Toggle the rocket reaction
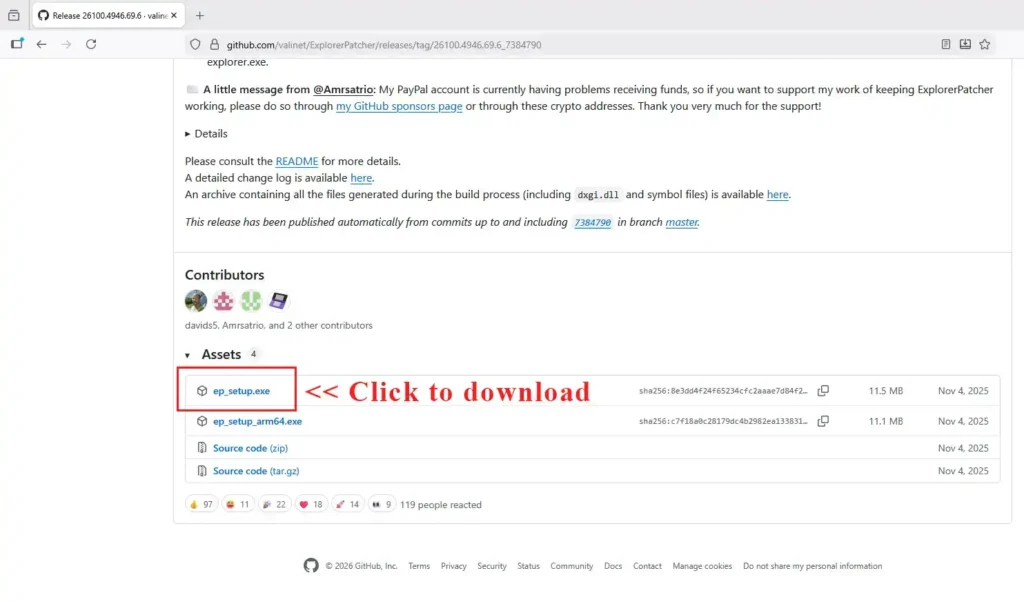The image size is (1024, 602). pyautogui.click(x=348, y=505)
